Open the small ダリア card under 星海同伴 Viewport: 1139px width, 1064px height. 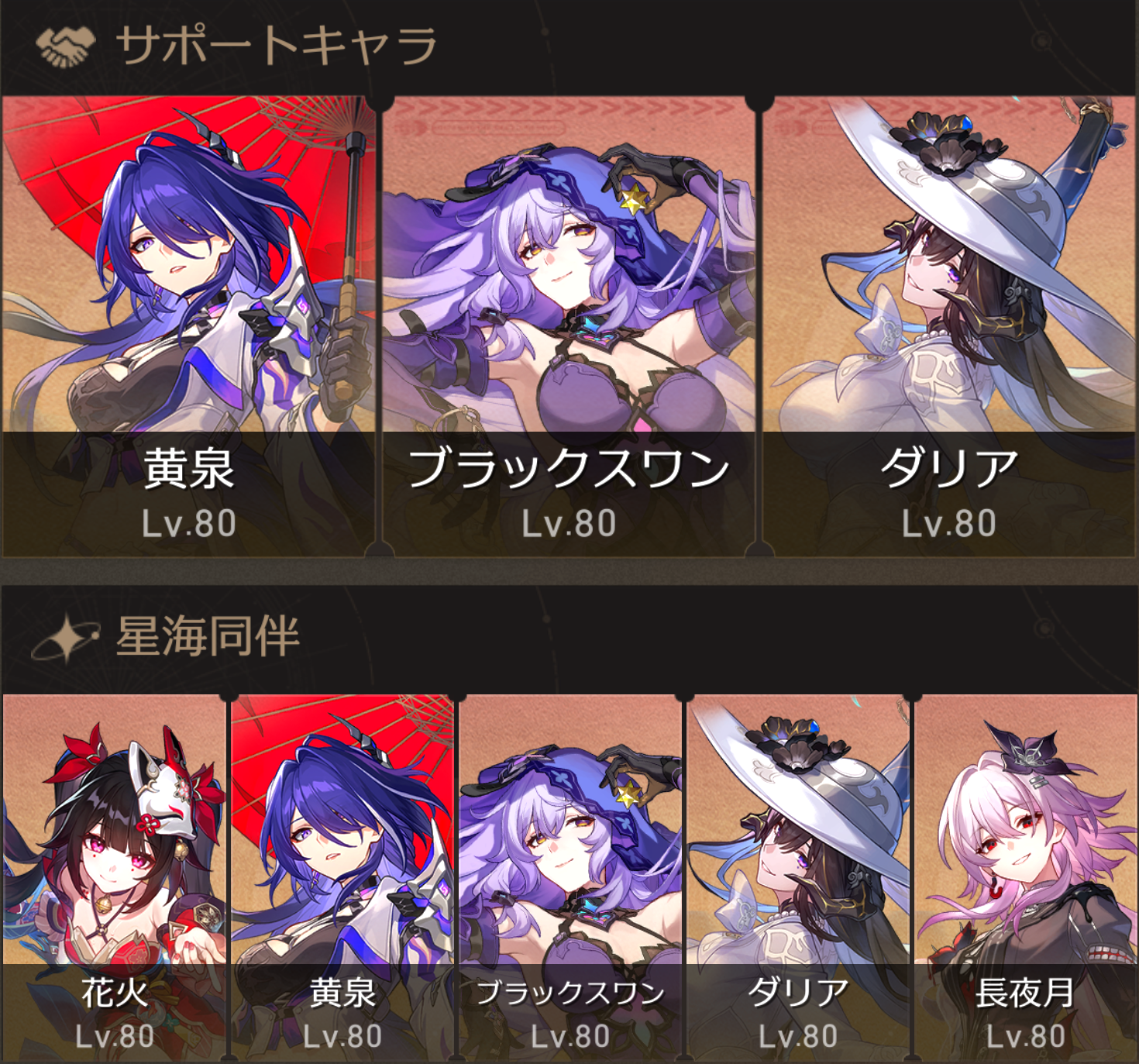pos(798,877)
